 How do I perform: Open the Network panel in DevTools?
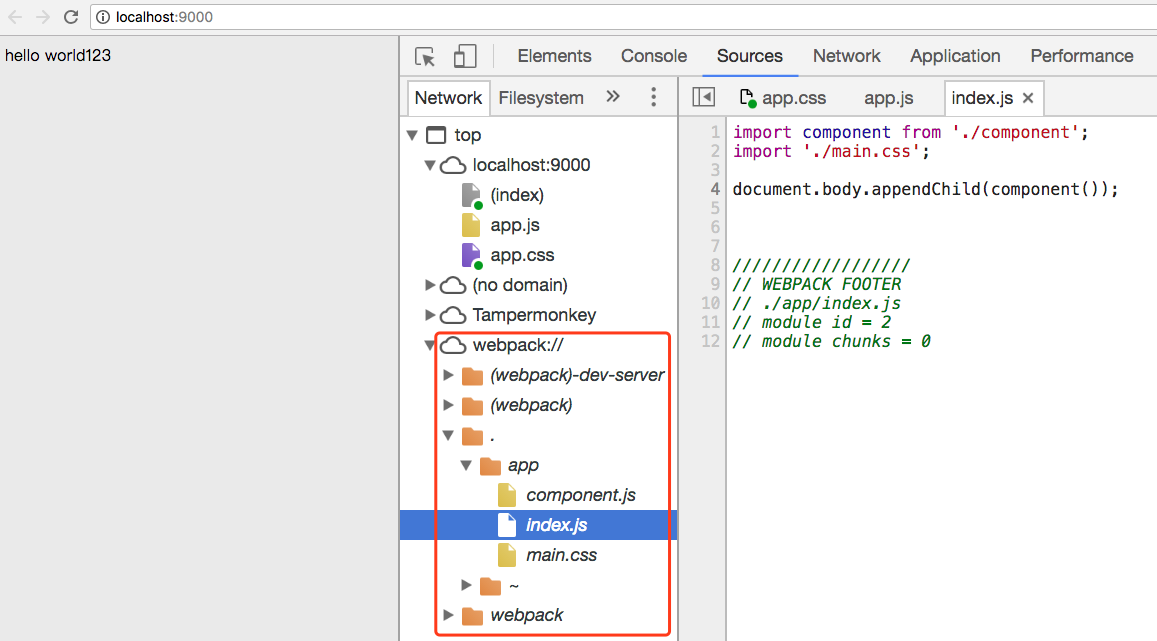[x=846, y=56]
